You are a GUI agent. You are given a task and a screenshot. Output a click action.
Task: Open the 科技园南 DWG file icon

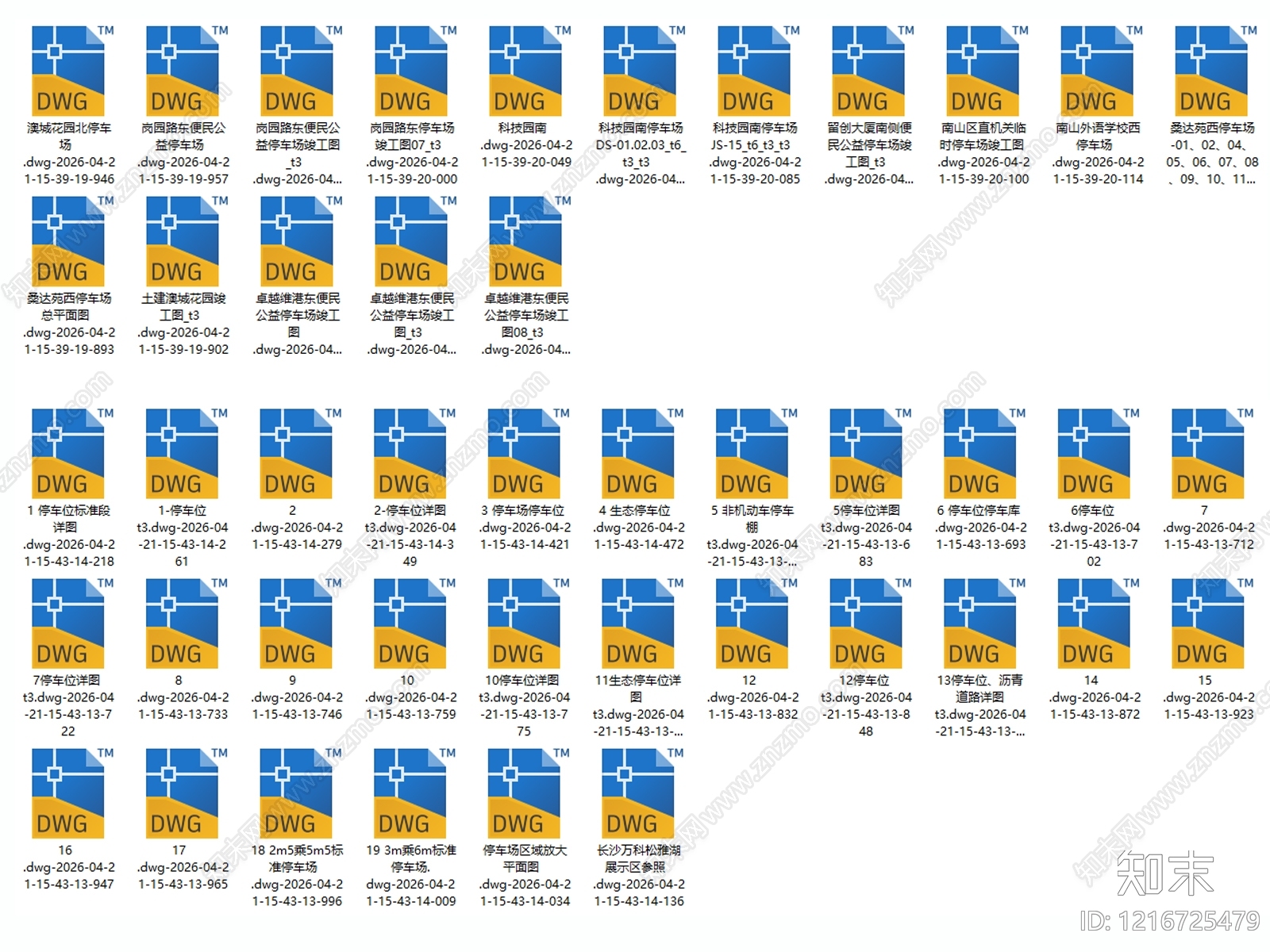tap(525, 71)
